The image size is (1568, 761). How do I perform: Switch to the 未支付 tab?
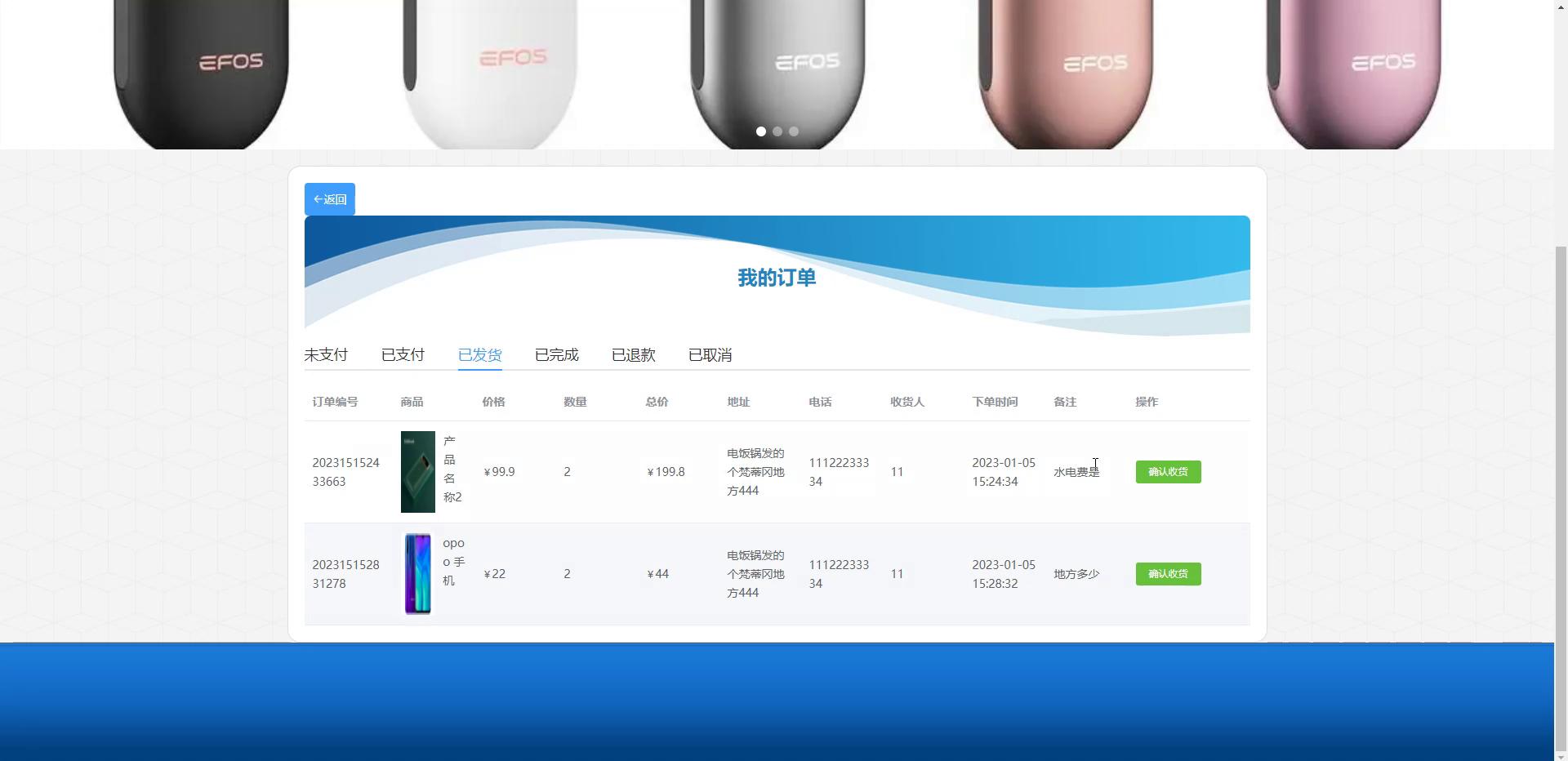click(x=326, y=355)
